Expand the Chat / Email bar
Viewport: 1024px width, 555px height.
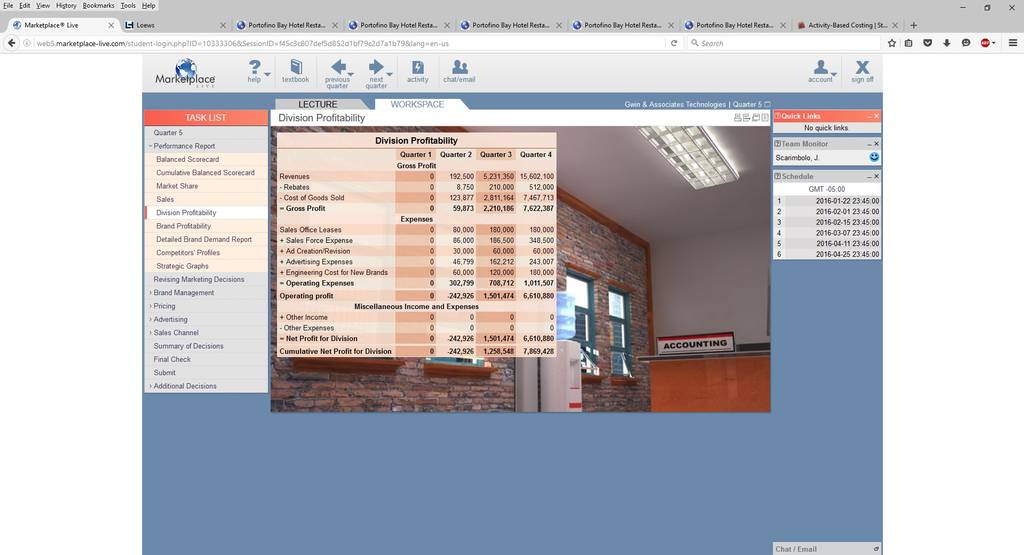876,549
